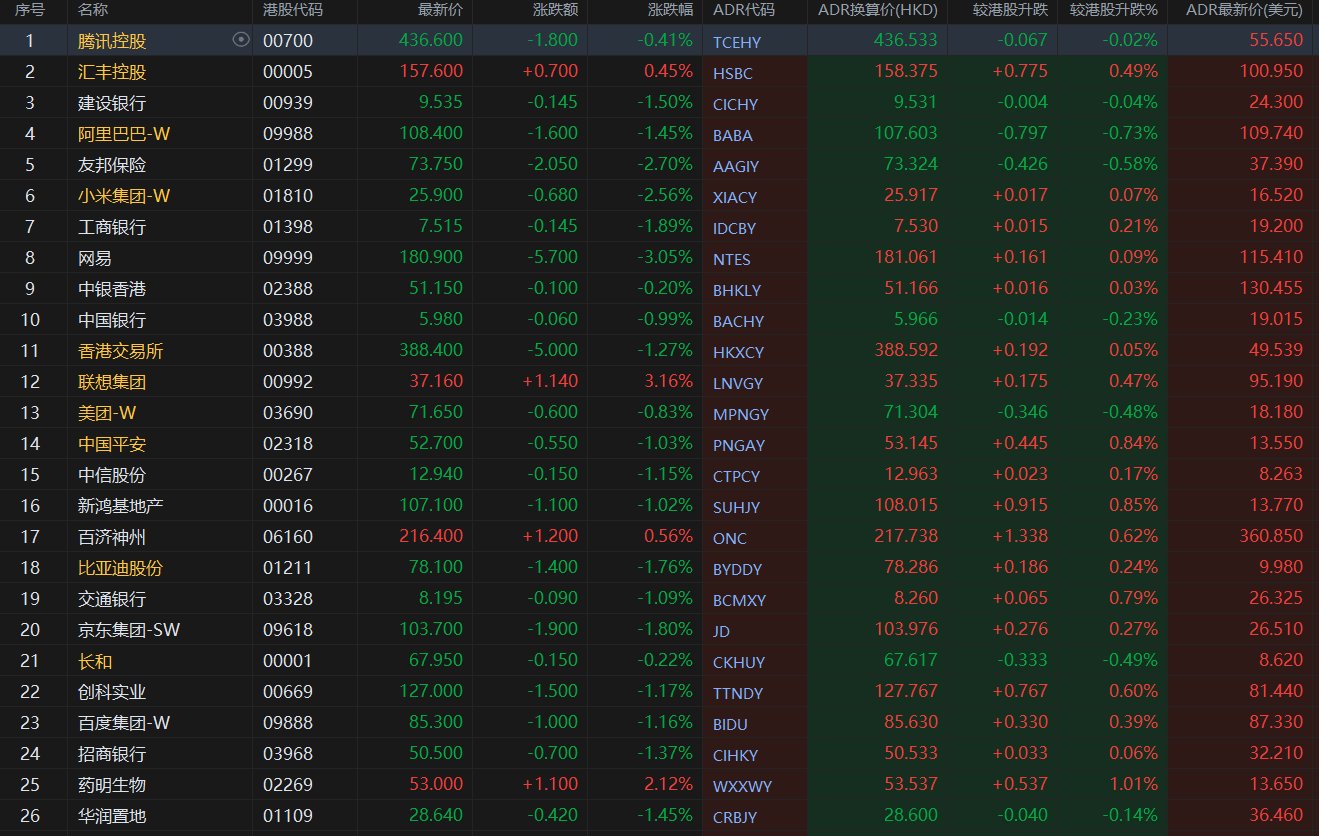Click ADR code ONC

pyautogui.click(x=730, y=539)
